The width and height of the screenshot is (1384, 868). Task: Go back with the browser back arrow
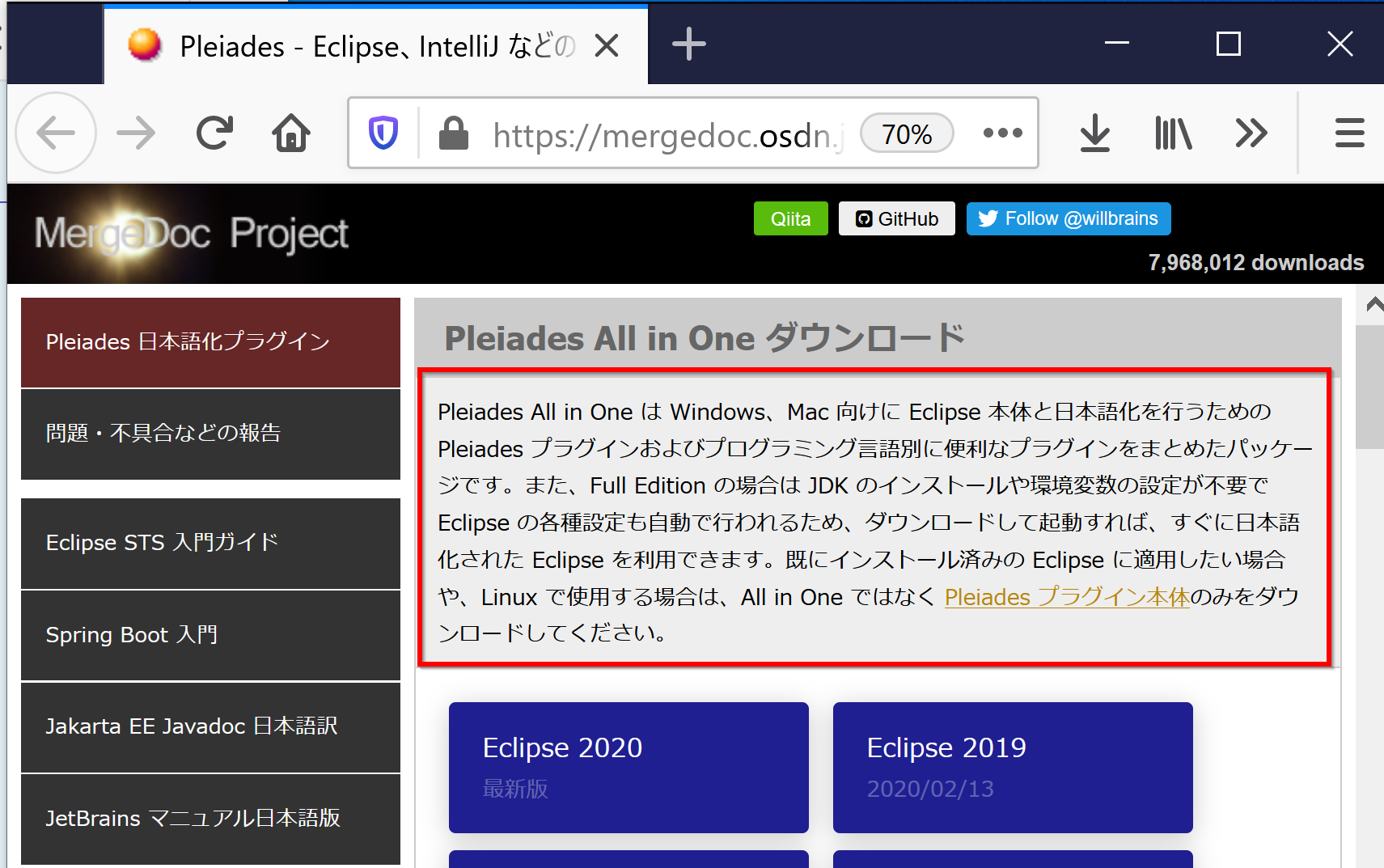coord(56,133)
